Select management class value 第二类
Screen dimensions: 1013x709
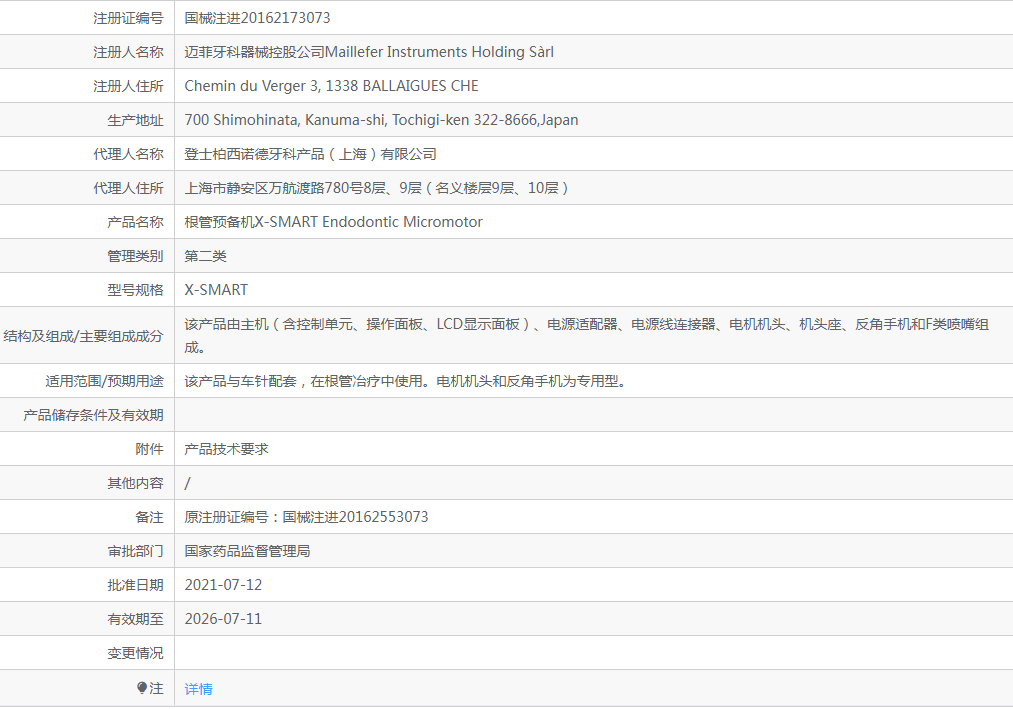tap(205, 256)
